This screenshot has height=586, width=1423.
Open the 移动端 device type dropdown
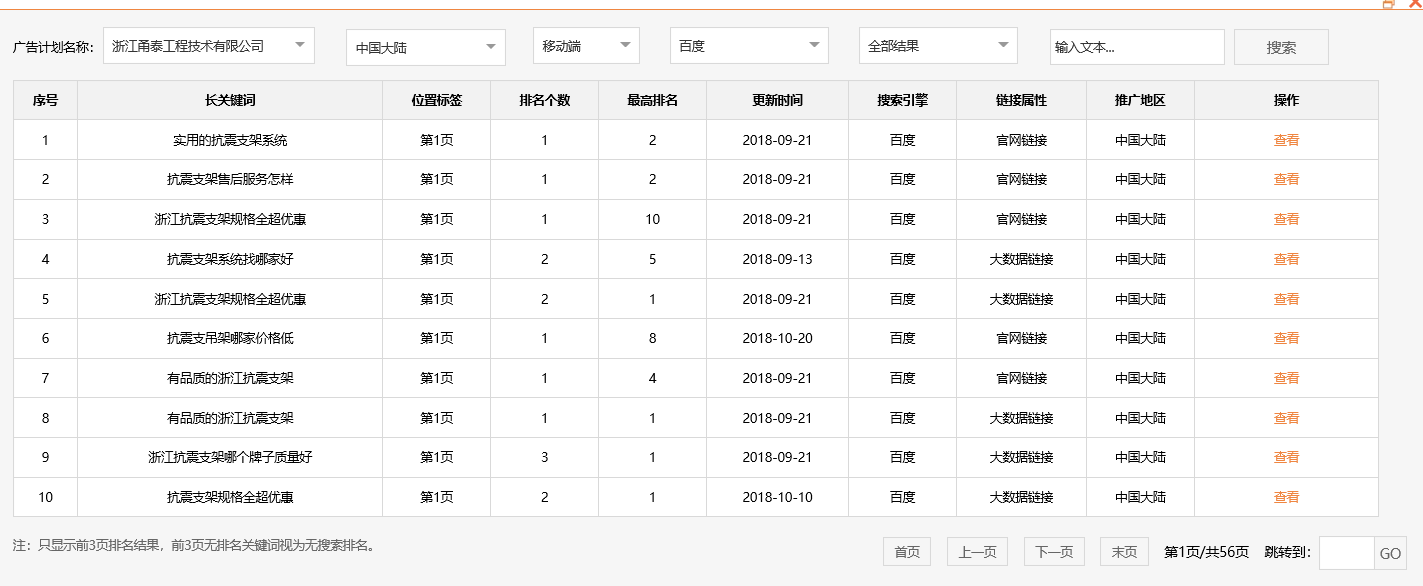tap(586, 45)
